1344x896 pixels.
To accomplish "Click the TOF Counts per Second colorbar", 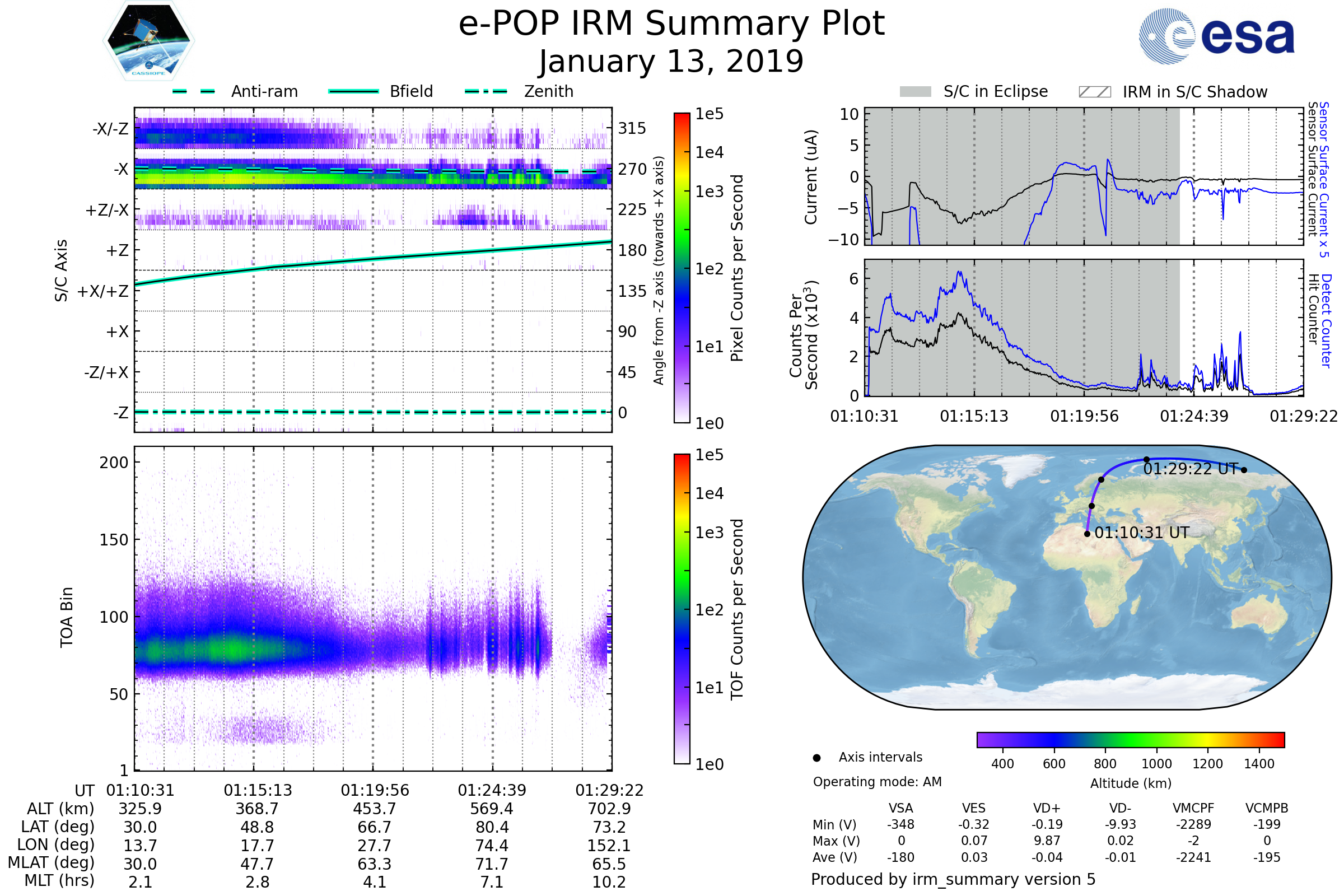I will tap(682, 609).
